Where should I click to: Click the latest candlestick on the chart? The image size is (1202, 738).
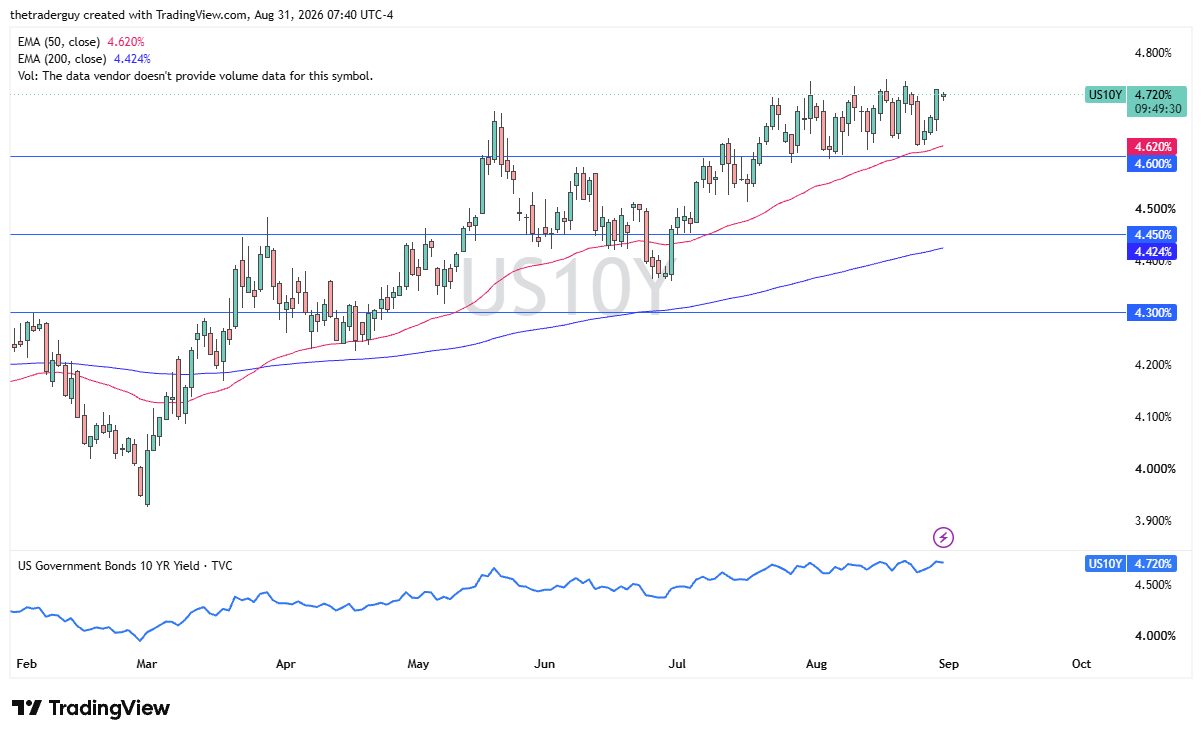[944, 95]
